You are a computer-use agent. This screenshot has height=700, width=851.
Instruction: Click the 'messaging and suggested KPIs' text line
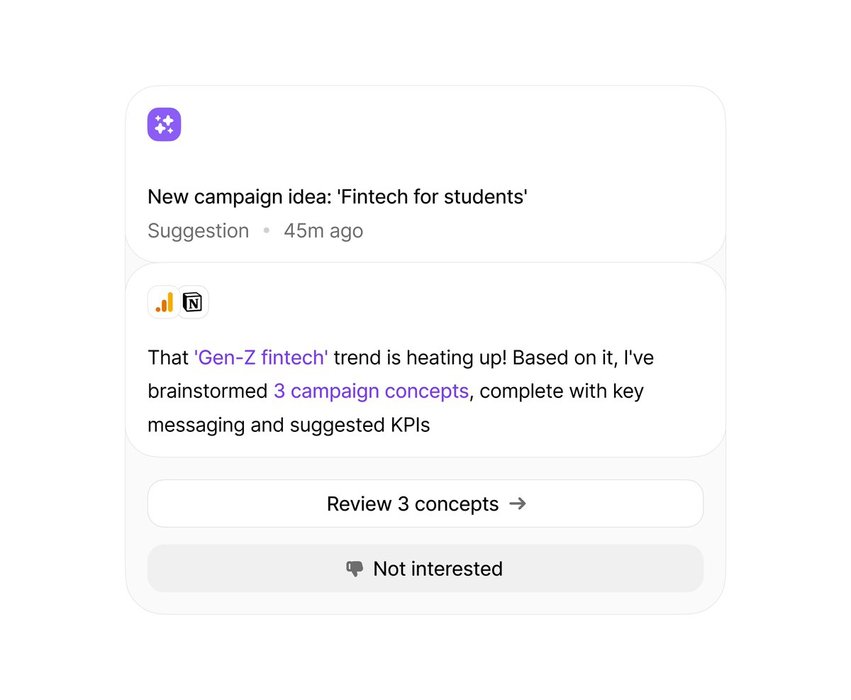coord(289,425)
